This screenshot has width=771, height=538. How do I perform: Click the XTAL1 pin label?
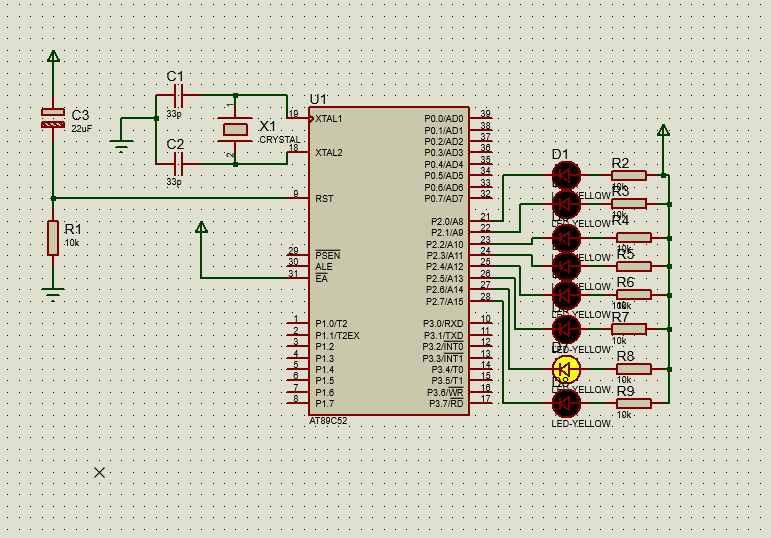pos(328,119)
